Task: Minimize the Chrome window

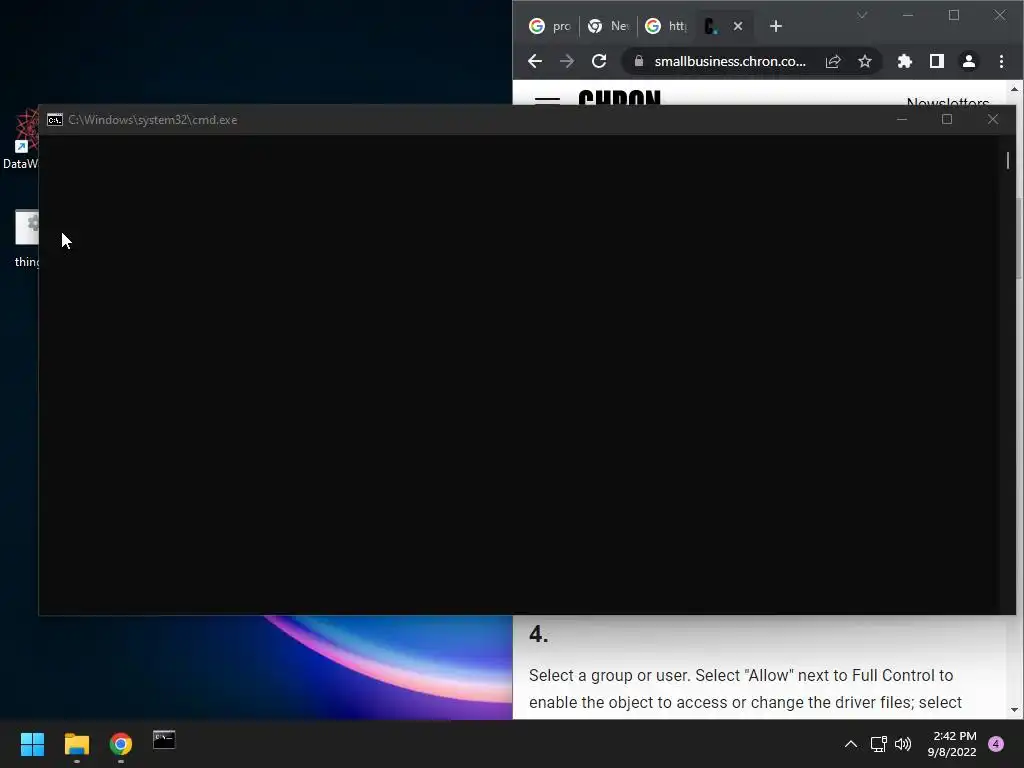Action: point(908,15)
